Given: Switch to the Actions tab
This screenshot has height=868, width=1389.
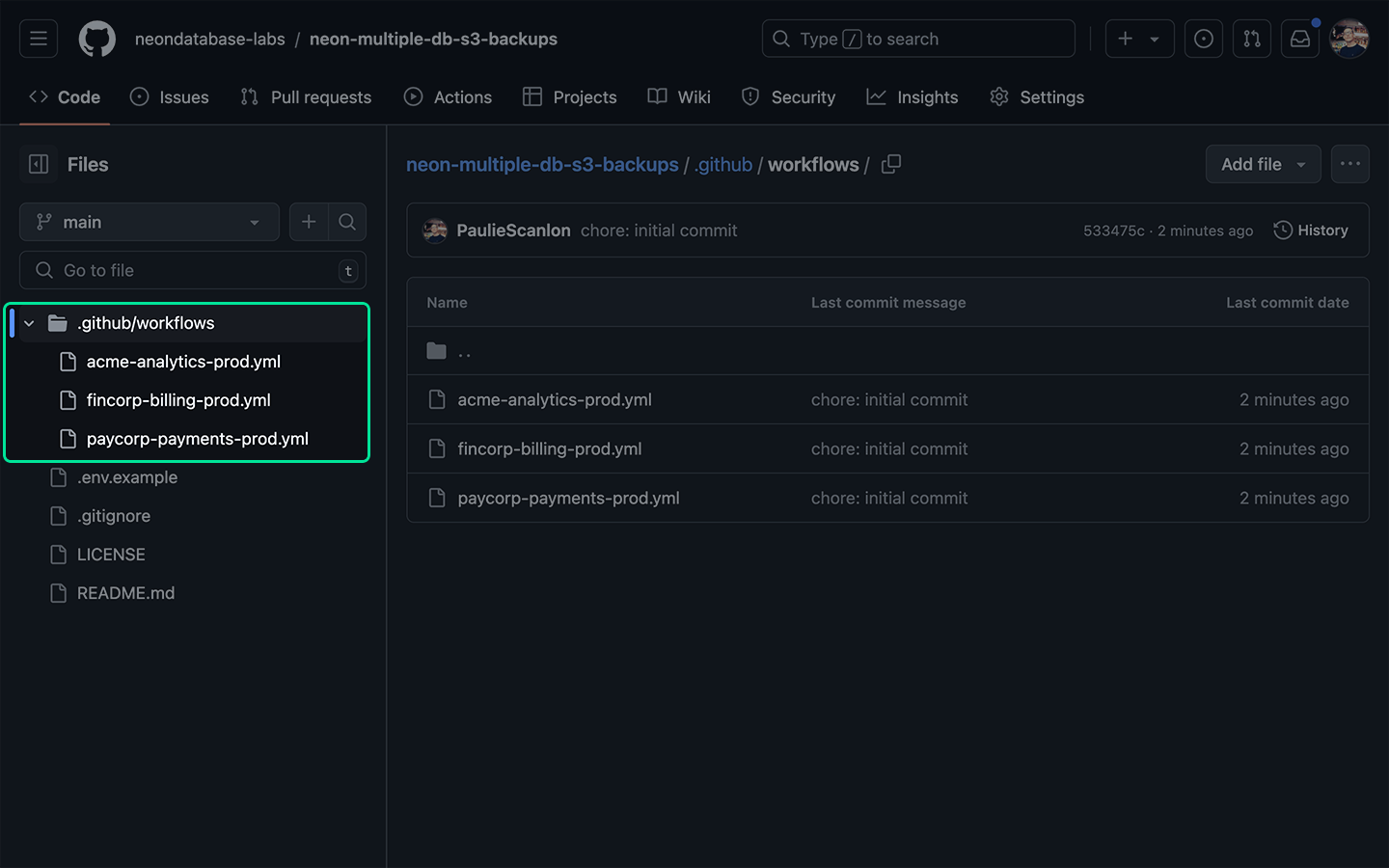Looking at the screenshot, I should 448,97.
